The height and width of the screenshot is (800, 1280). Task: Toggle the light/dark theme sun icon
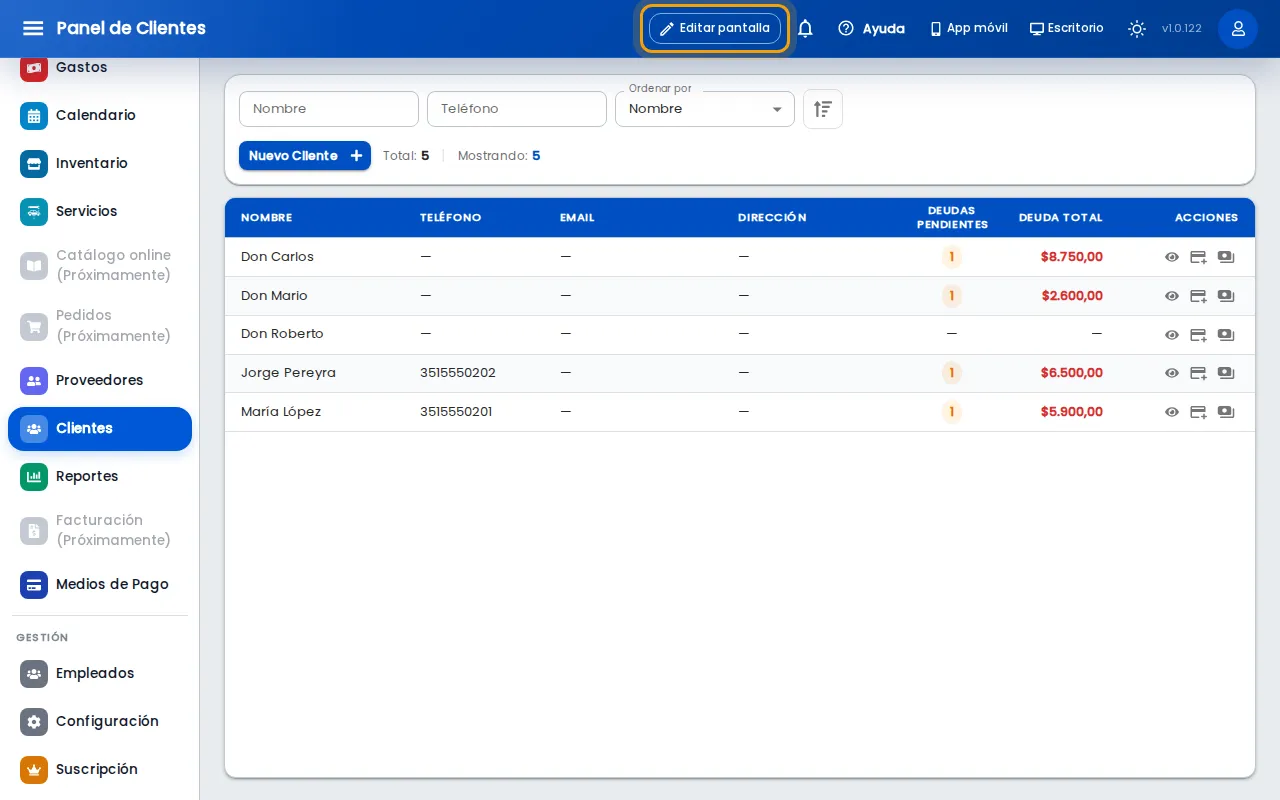coord(1137,28)
